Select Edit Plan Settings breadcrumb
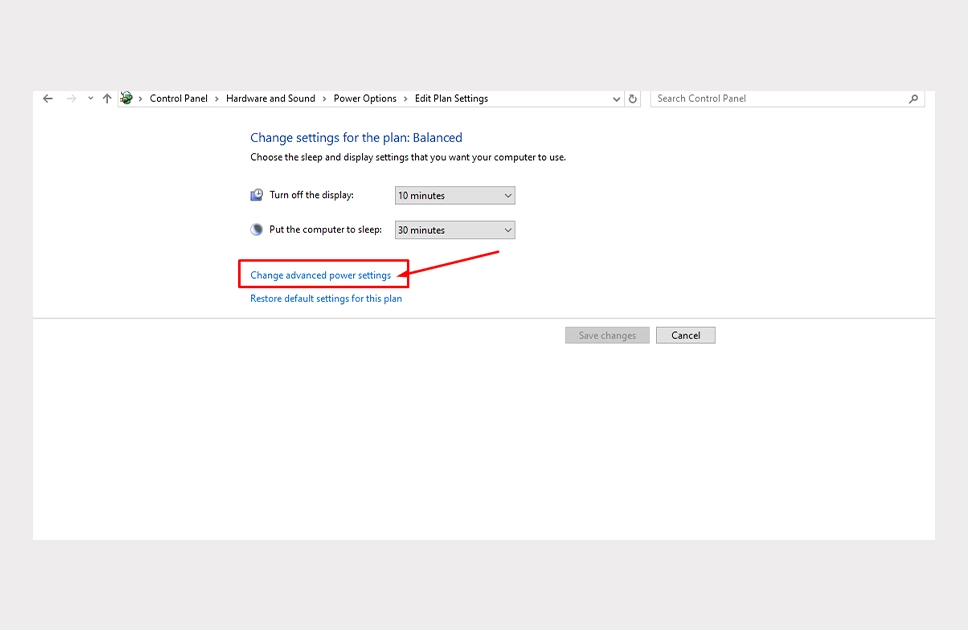Screen dimensions: 968x630 (x=451, y=99)
